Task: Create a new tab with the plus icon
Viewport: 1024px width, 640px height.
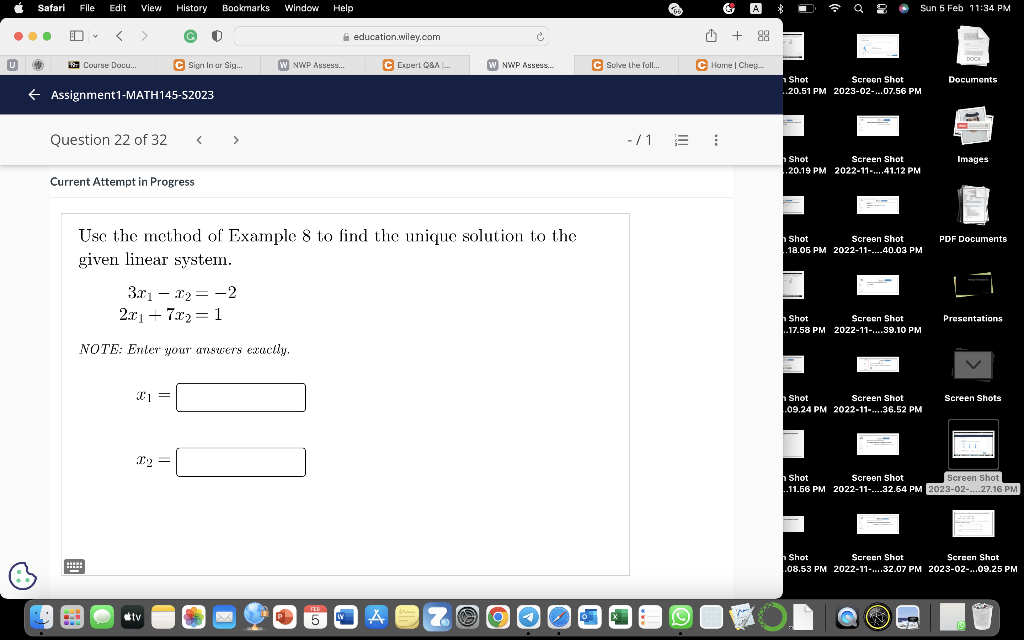Action: point(736,34)
